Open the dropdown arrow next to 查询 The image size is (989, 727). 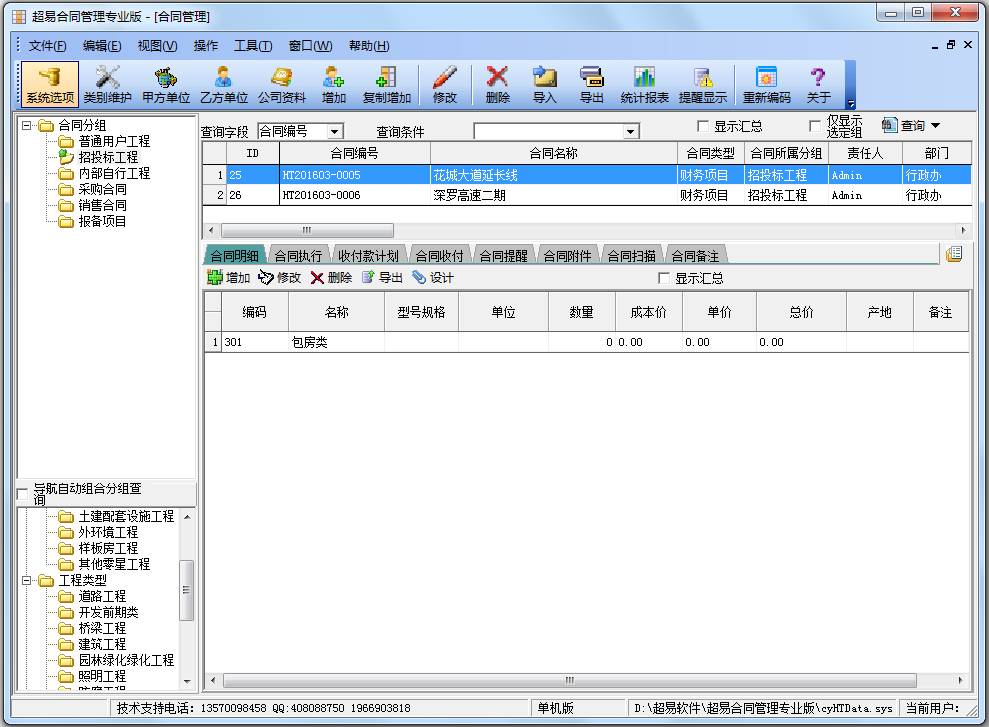(935, 125)
